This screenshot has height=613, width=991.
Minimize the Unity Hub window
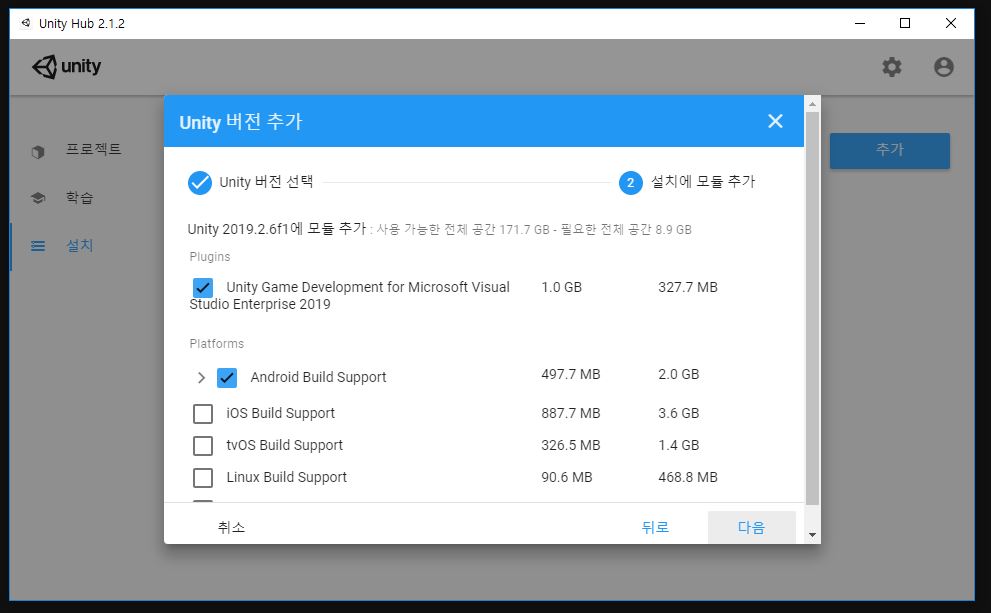860,23
